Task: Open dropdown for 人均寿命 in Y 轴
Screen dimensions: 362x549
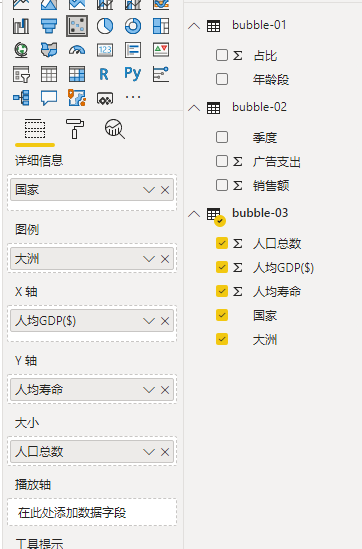Action: point(149,390)
